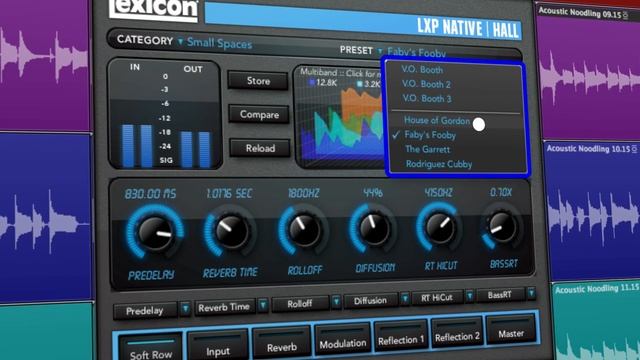This screenshot has width=640, height=360.
Task: Click the 4150HZ RT HiCut value
Action: click(x=438, y=192)
